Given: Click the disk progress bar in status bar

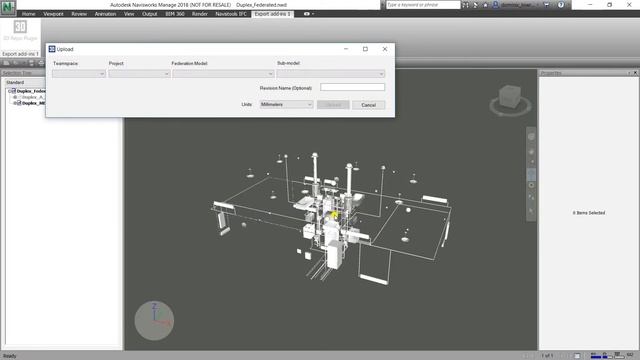Looking at the screenshot, I should coord(607,356).
